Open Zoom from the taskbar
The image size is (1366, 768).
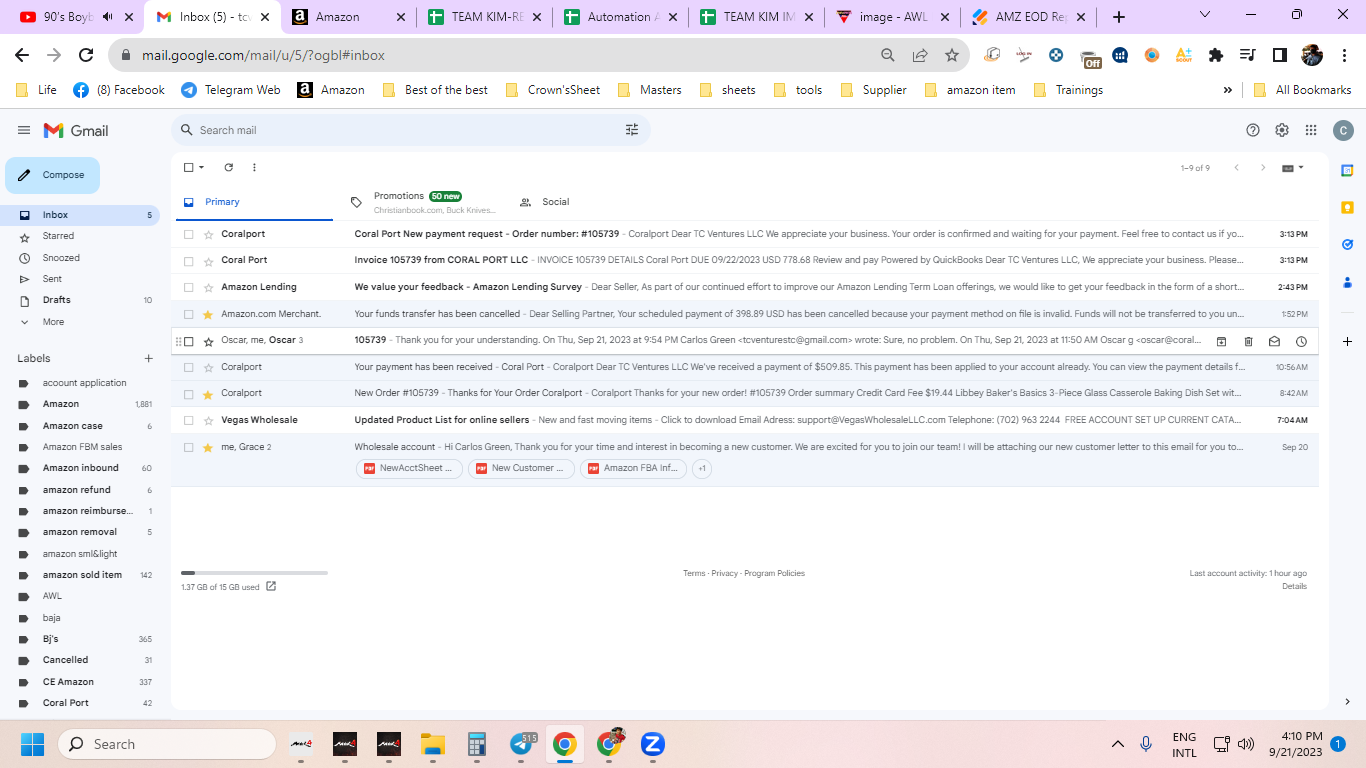click(x=653, y=744)
